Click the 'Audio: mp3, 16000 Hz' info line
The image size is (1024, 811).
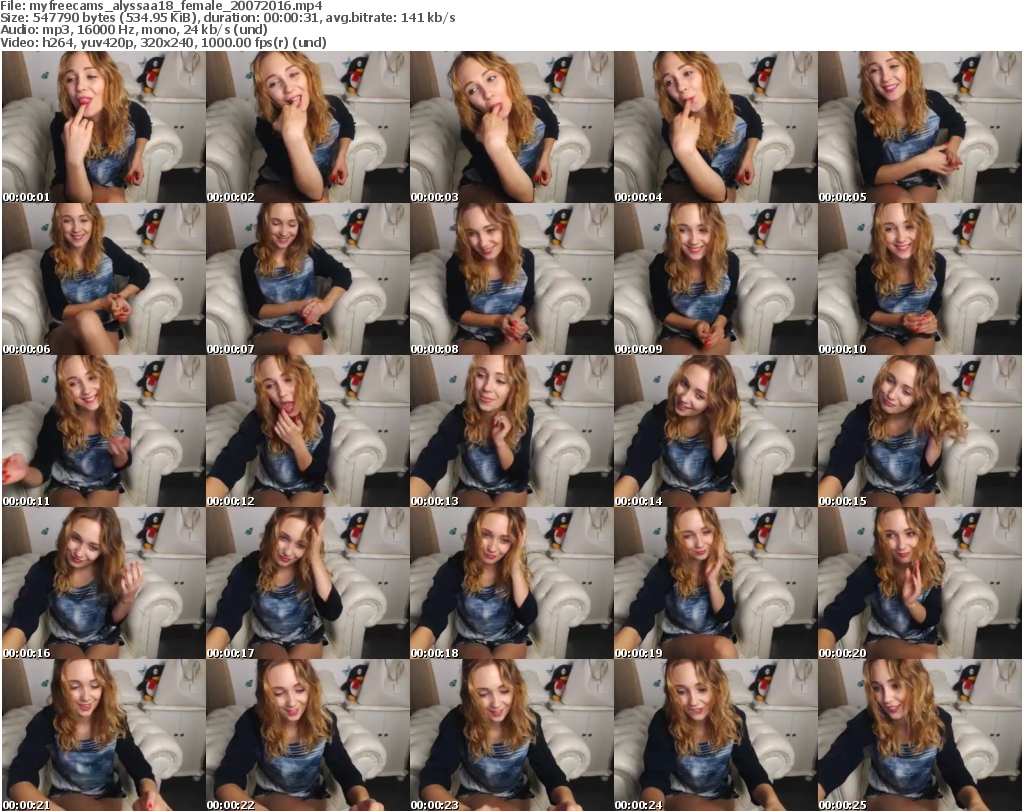point(134,30)
